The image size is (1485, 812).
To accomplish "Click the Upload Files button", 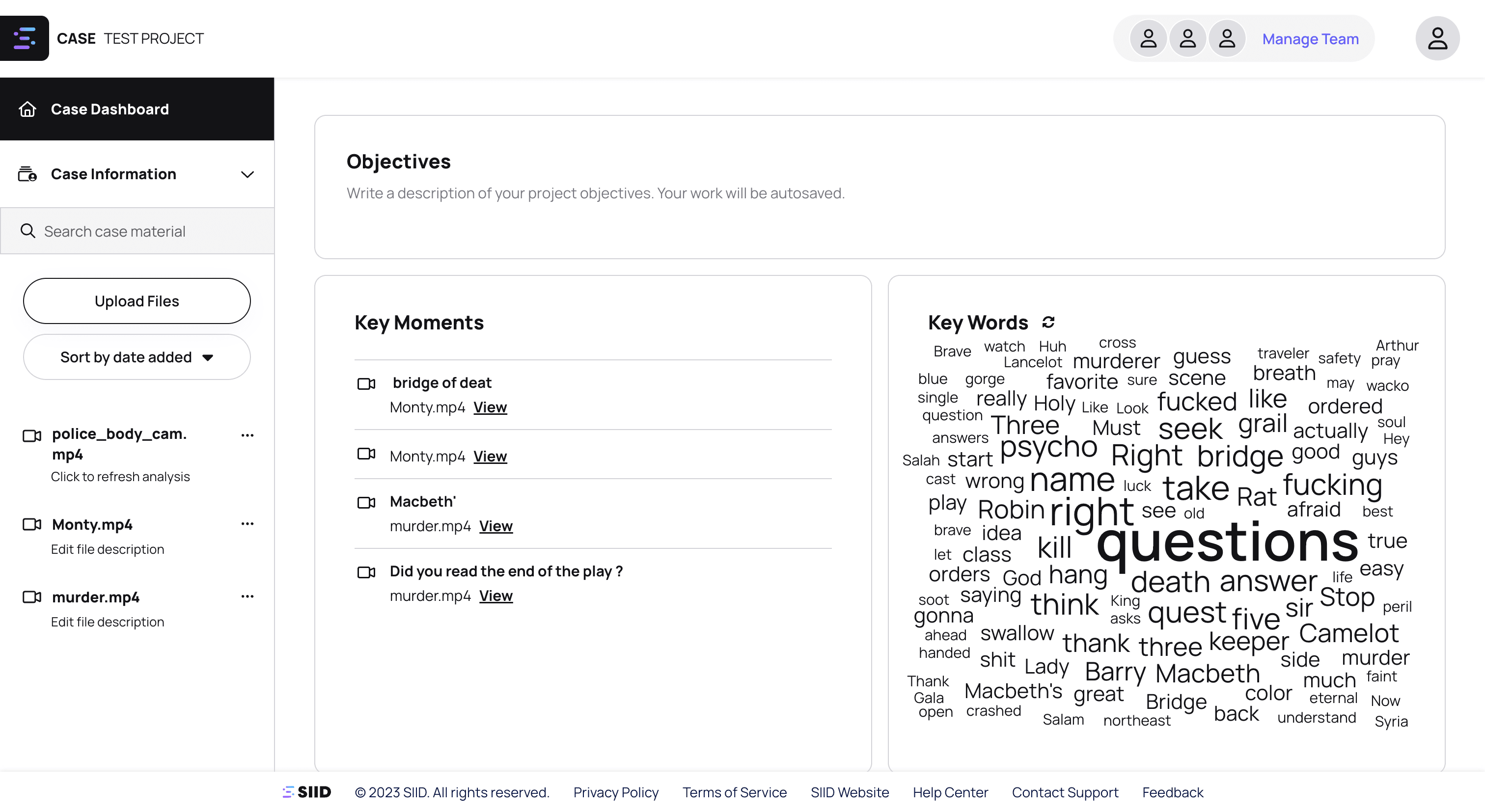I will [137, 301].
